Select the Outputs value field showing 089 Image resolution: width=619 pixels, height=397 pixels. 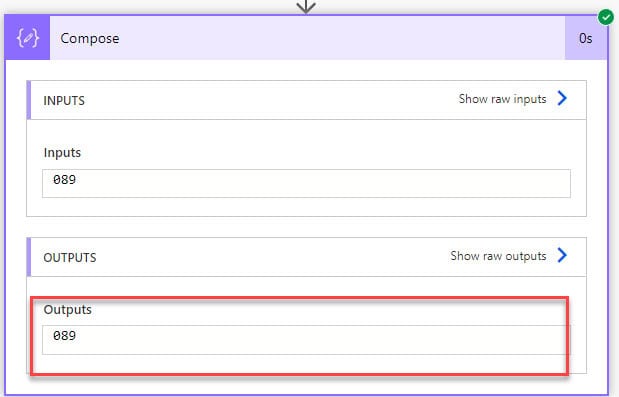pyautogui.click(x=306, y=340)
